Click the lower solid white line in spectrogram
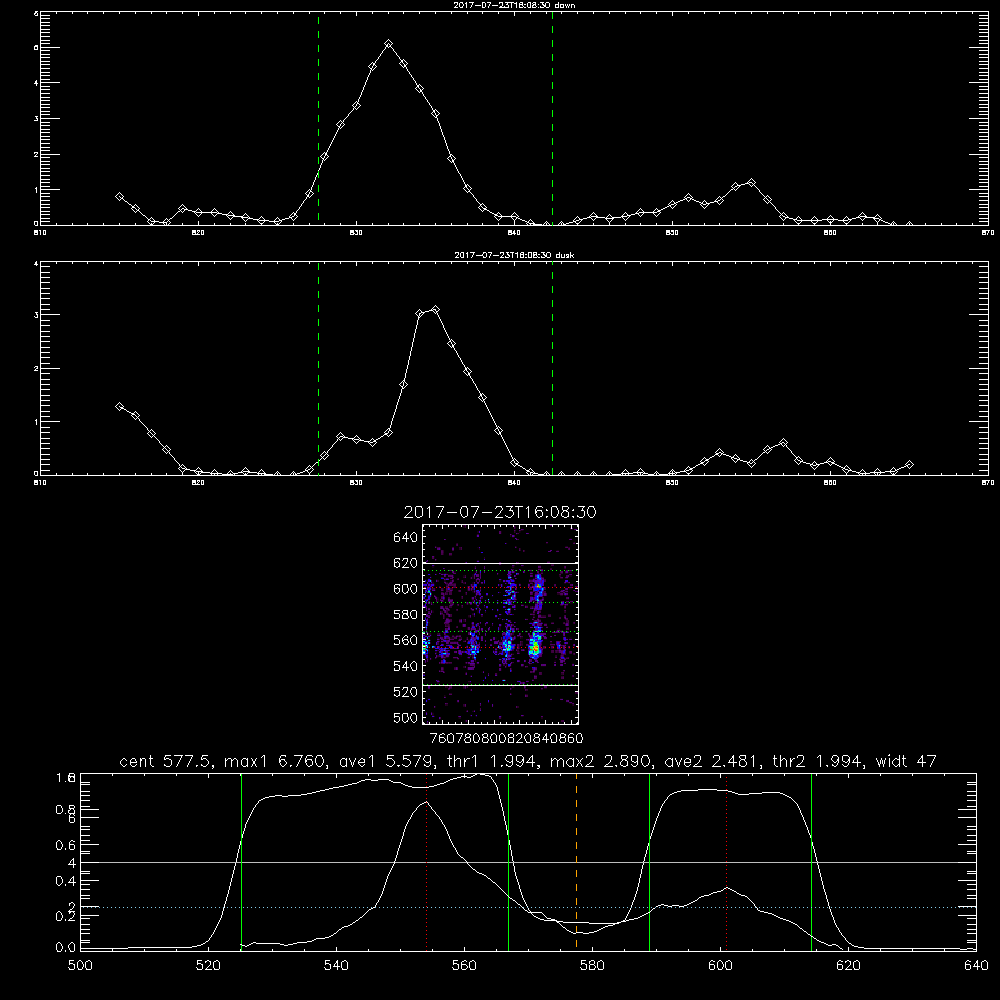Screen dimensions: 1000x1000 (500, 685)
